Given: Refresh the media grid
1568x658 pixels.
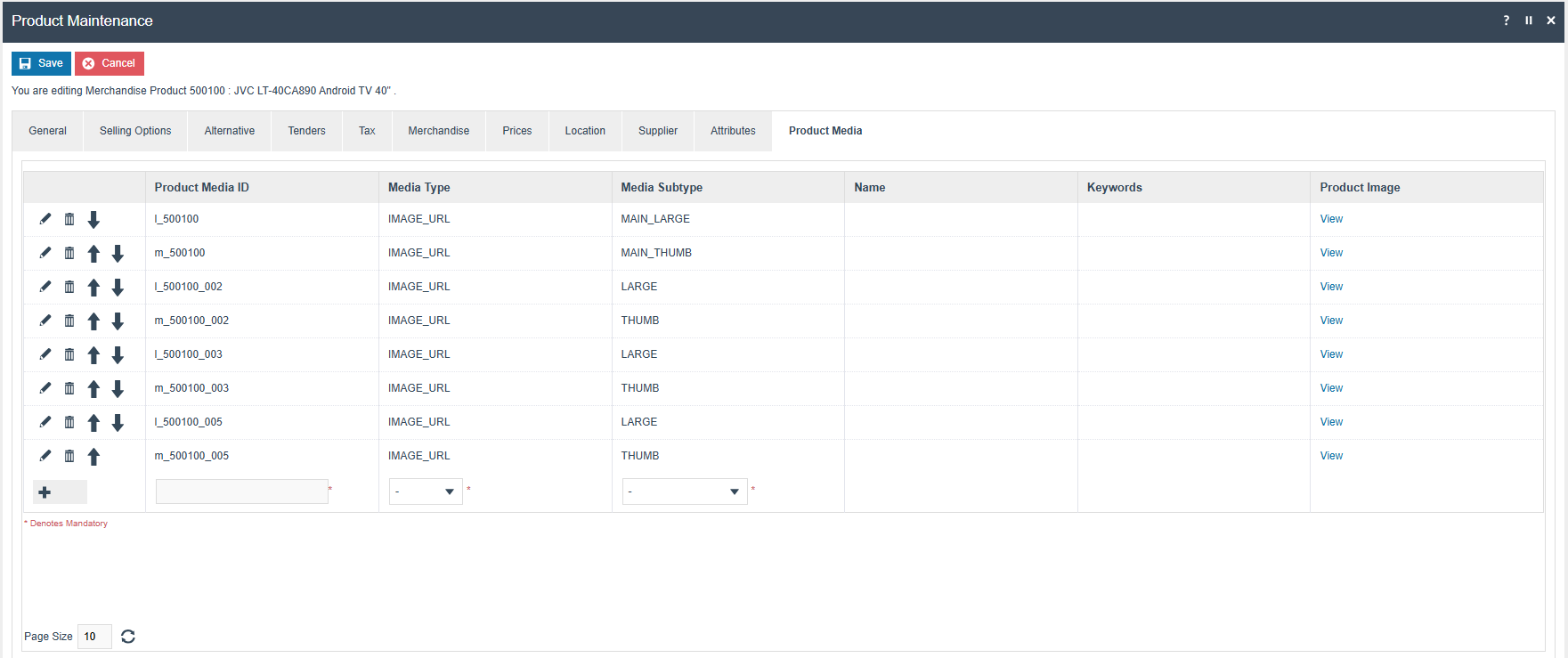Looking at the screenshot, I should (x=128, y=637).
